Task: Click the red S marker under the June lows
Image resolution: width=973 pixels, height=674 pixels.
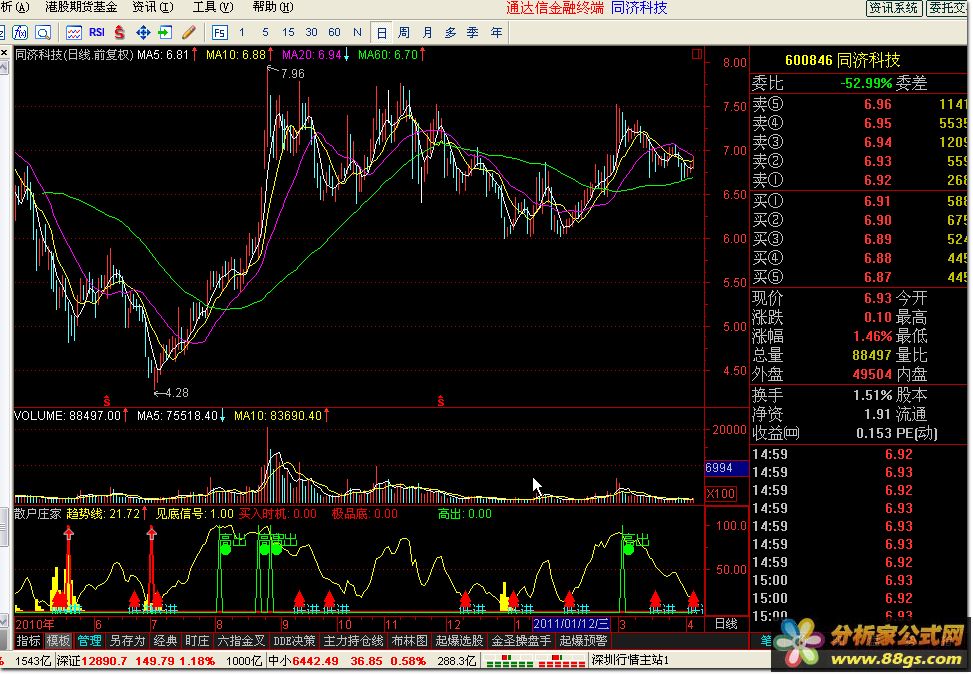Action: point(107,400)
